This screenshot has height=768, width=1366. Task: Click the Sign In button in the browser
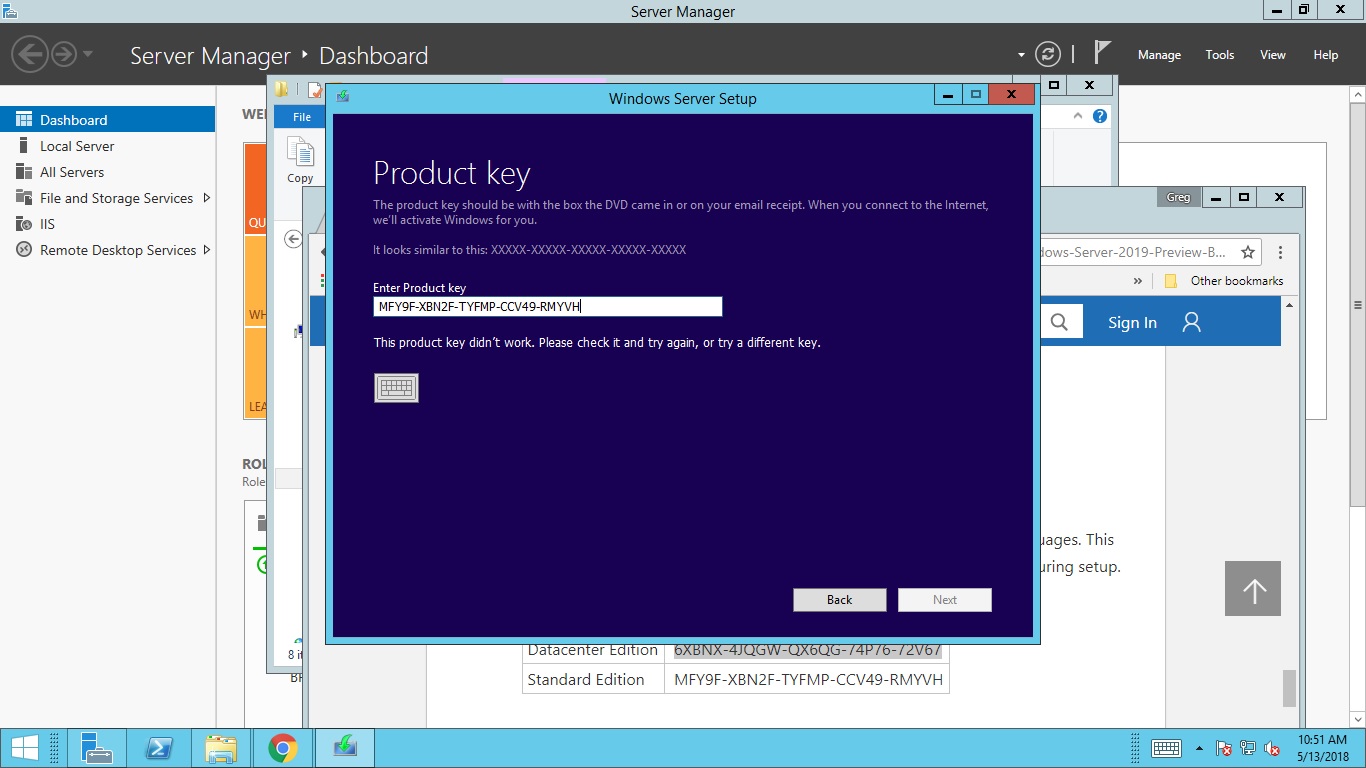point(1132,321)
